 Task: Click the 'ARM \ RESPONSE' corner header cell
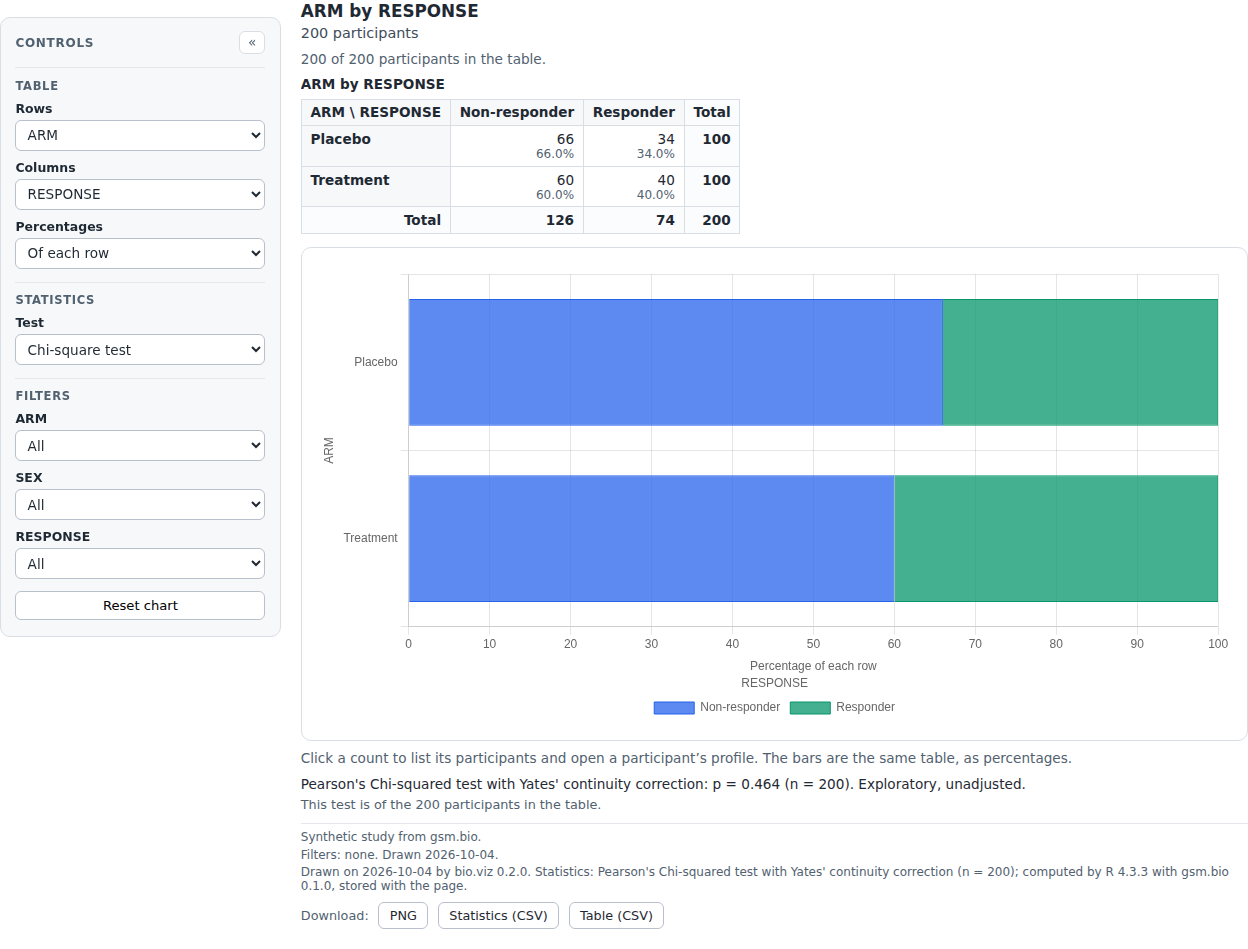click(376, 112)
